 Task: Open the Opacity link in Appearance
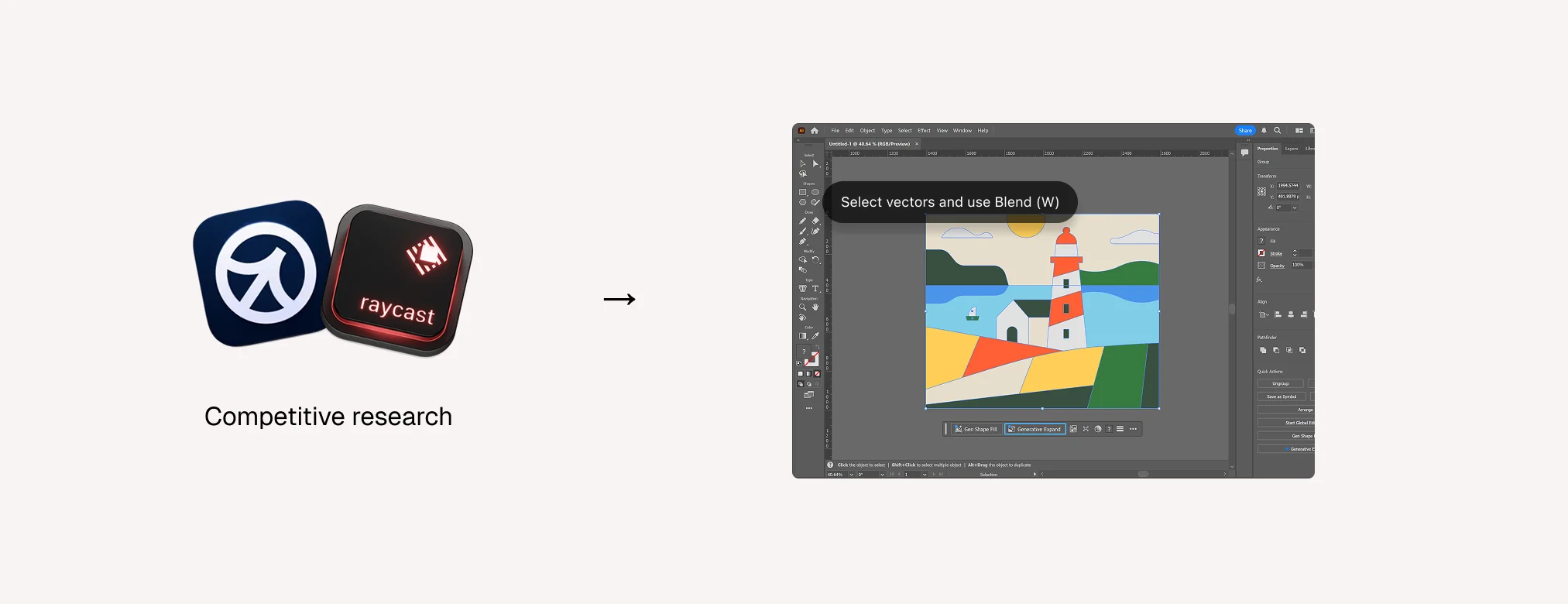click(x=1277, y=266)
